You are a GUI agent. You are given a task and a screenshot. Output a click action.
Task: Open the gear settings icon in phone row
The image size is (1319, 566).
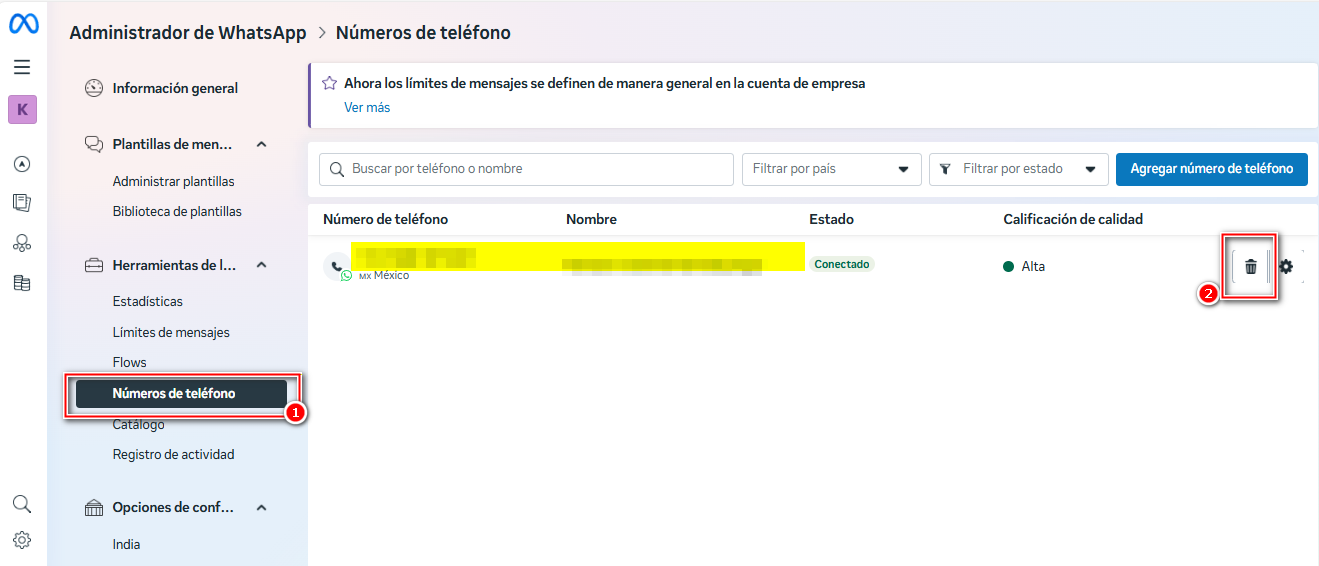[x=1286, y=267]
